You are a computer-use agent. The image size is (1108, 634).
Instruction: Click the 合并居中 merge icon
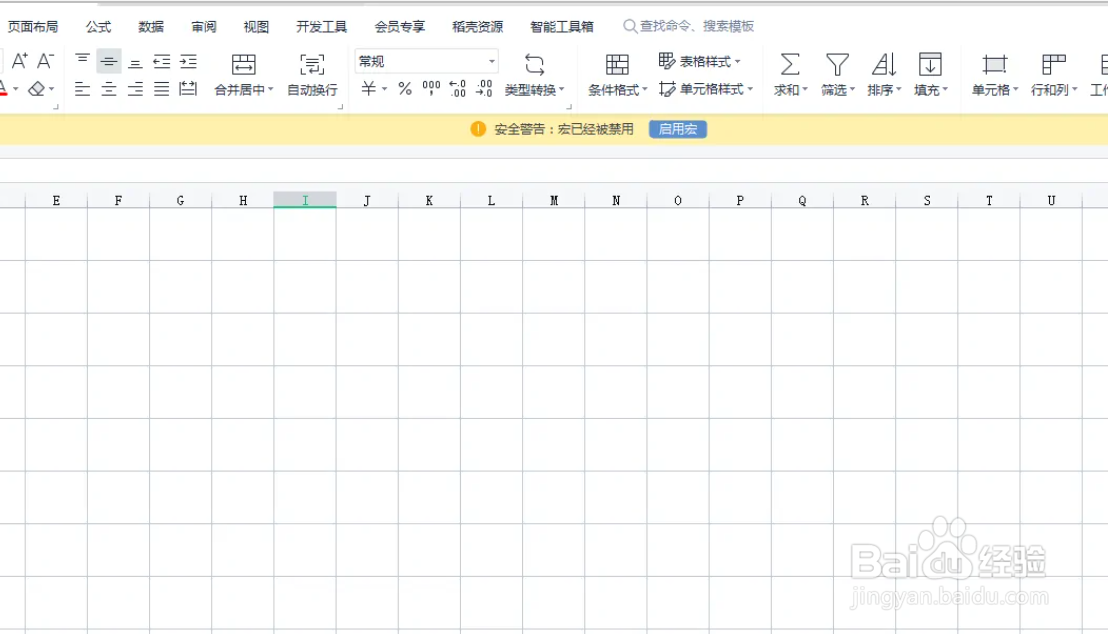point(244,64)
